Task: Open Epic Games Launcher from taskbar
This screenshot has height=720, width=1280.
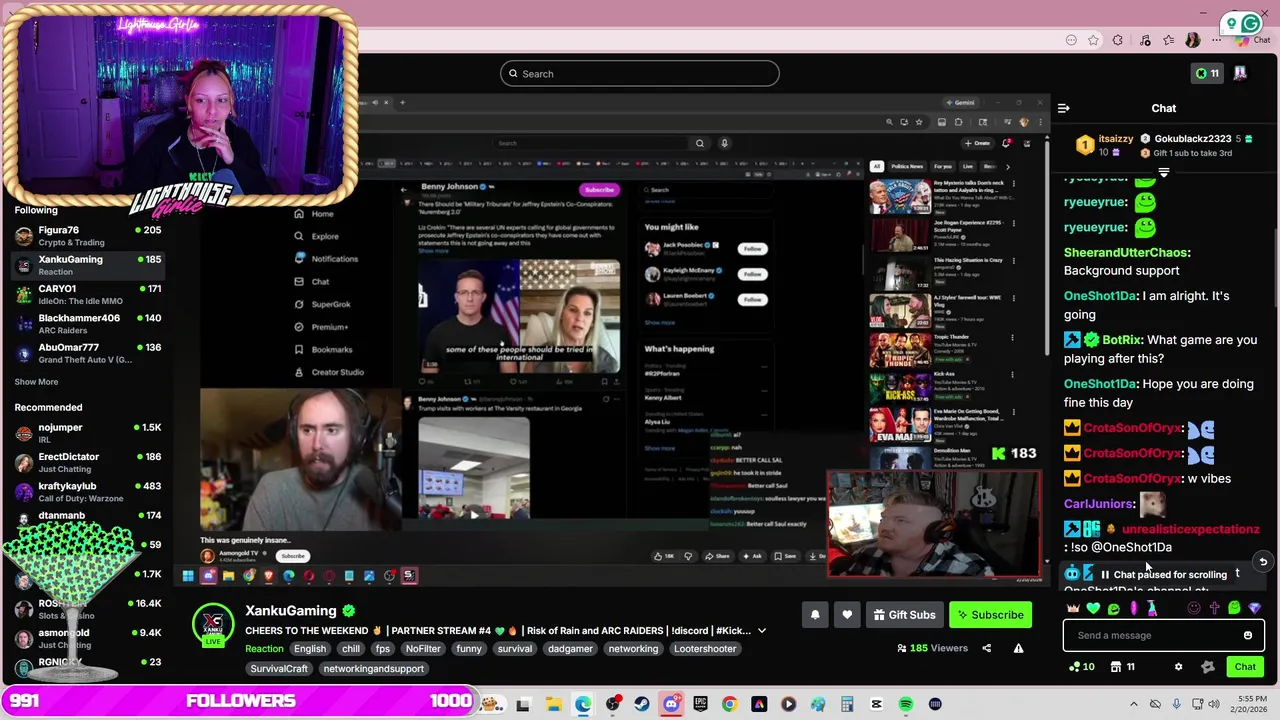Action: coord(700,704)
